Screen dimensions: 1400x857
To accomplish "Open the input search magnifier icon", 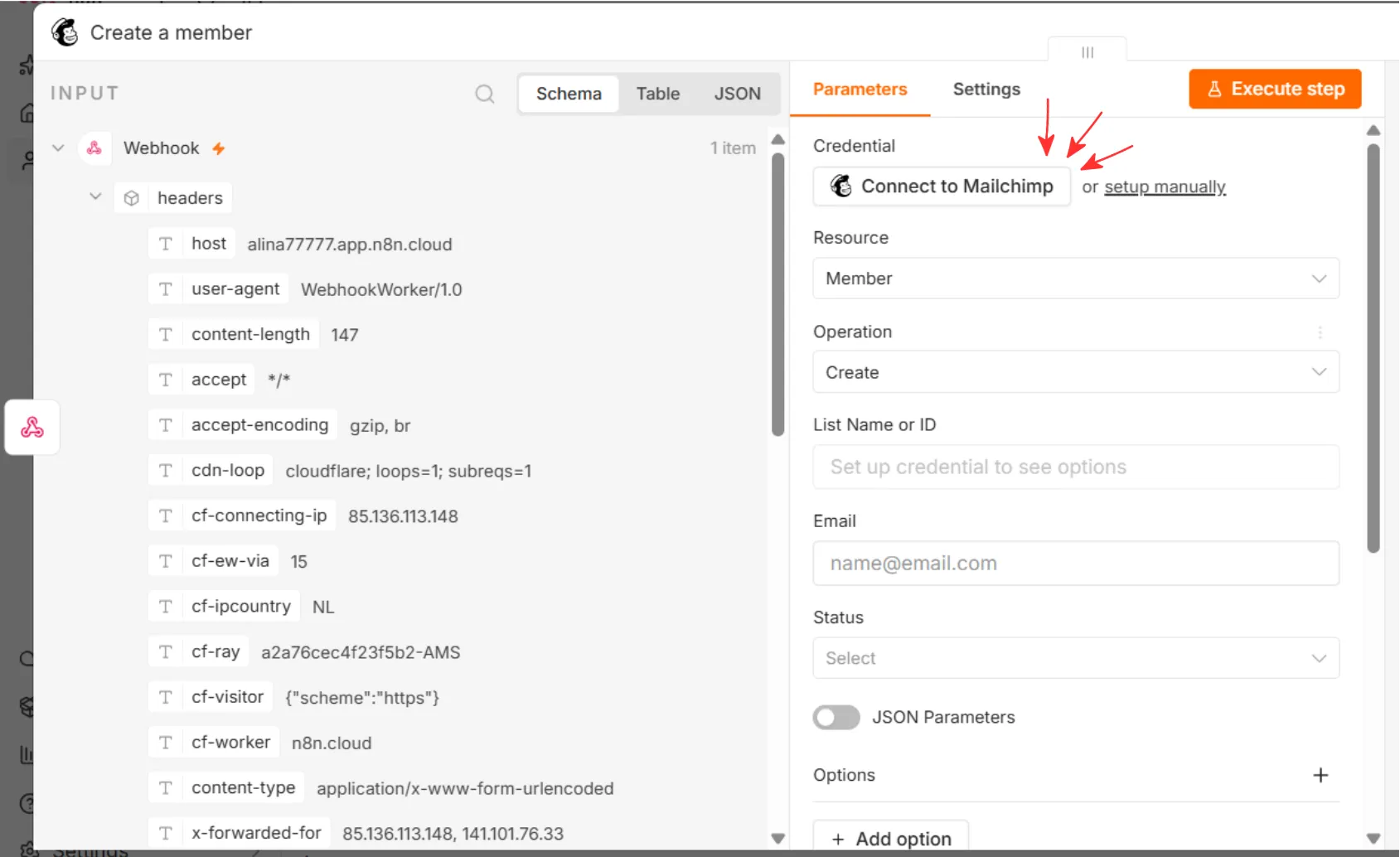I will pyautogui.click(x=485, y=94).
